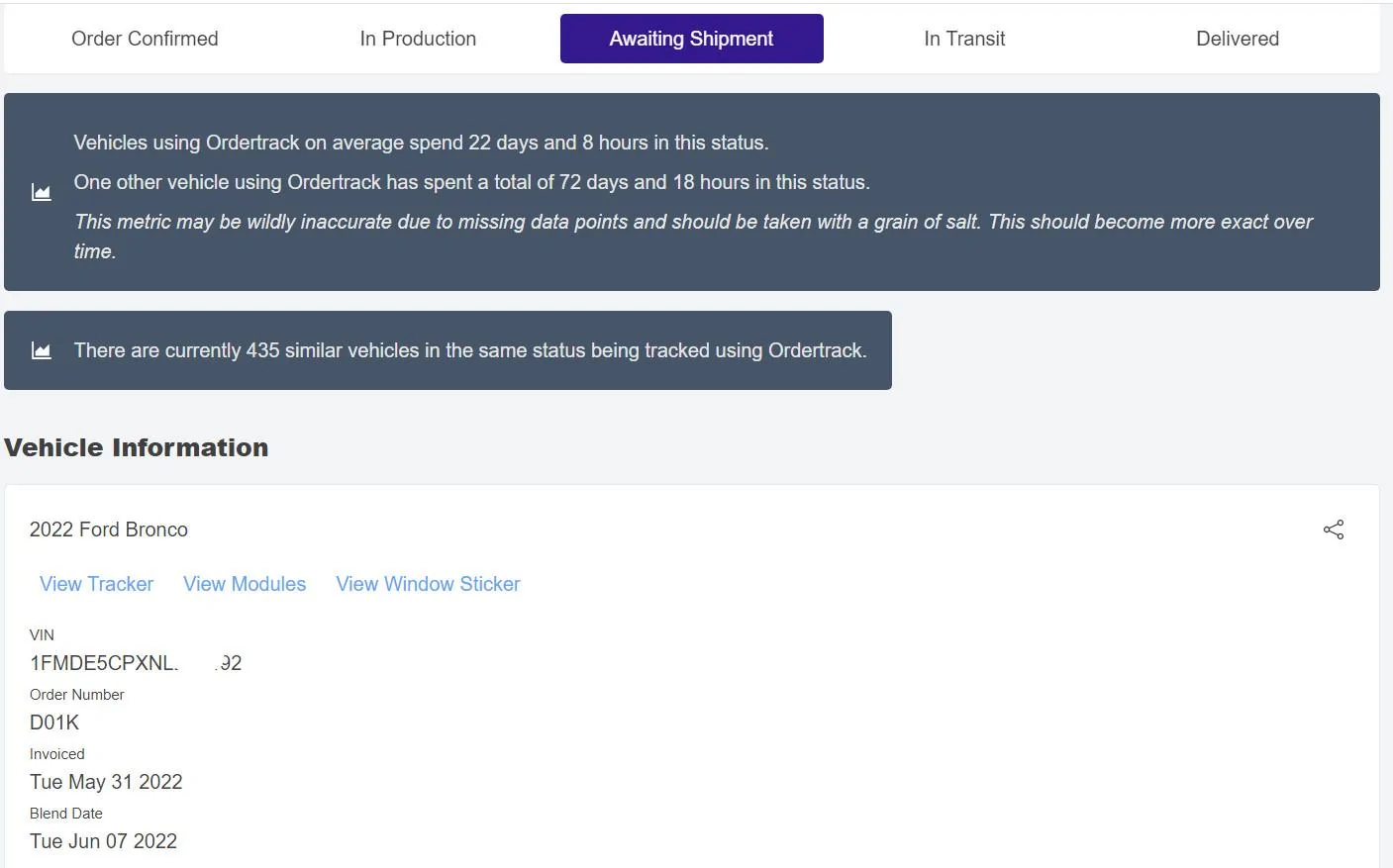Select the In Transit status step
The width and height of the screenshot is (1393, 868).
pyautogui.click(x=964, y=39)
